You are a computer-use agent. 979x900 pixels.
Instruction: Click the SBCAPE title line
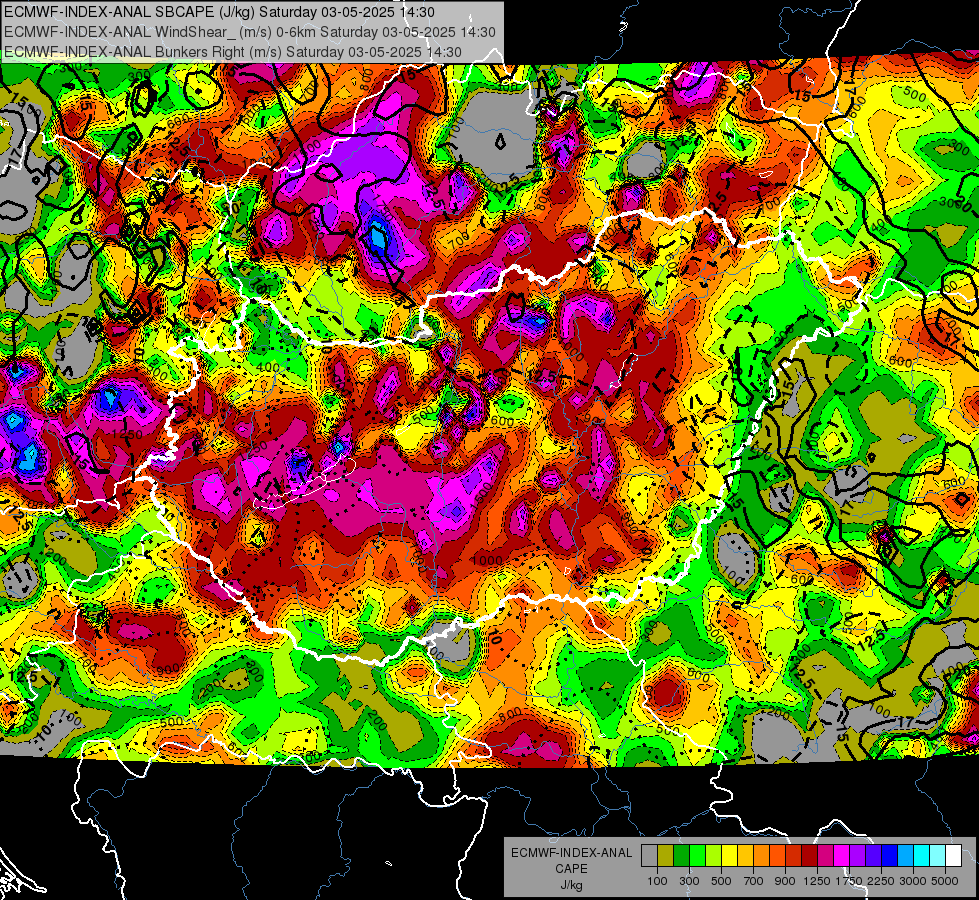[219, 12]
